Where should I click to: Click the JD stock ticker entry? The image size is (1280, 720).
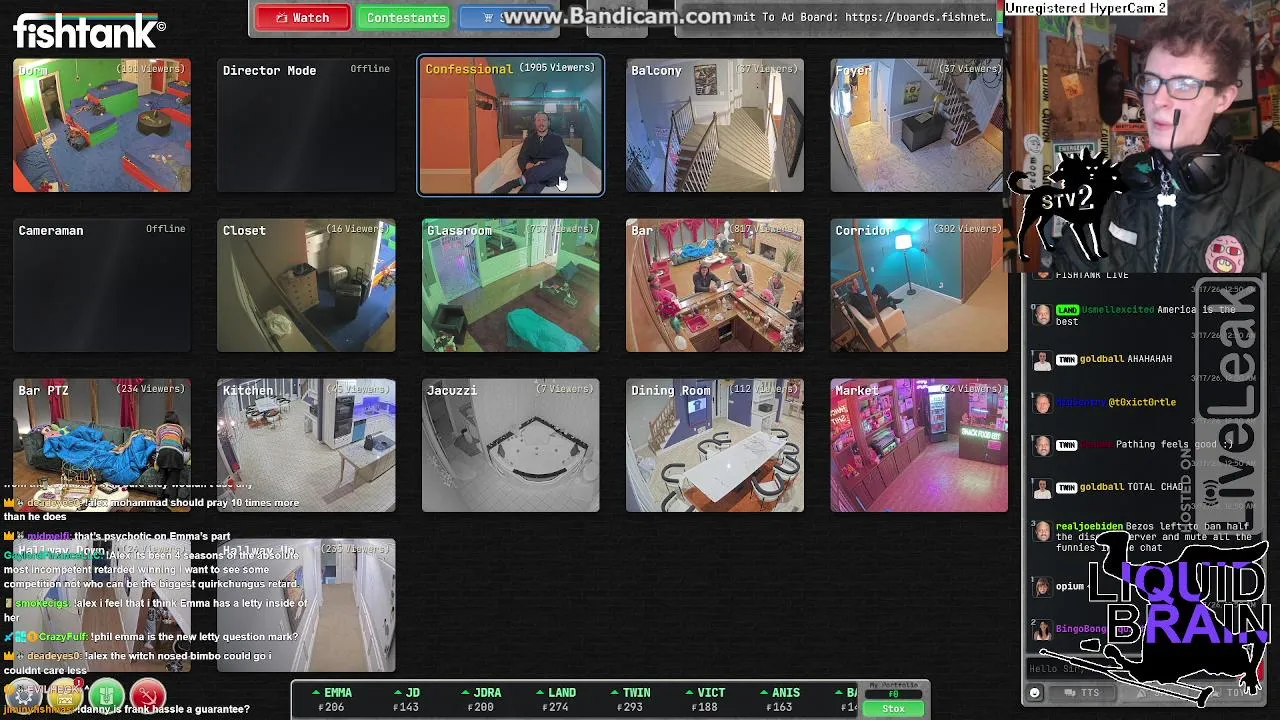(x=405, y=699)
